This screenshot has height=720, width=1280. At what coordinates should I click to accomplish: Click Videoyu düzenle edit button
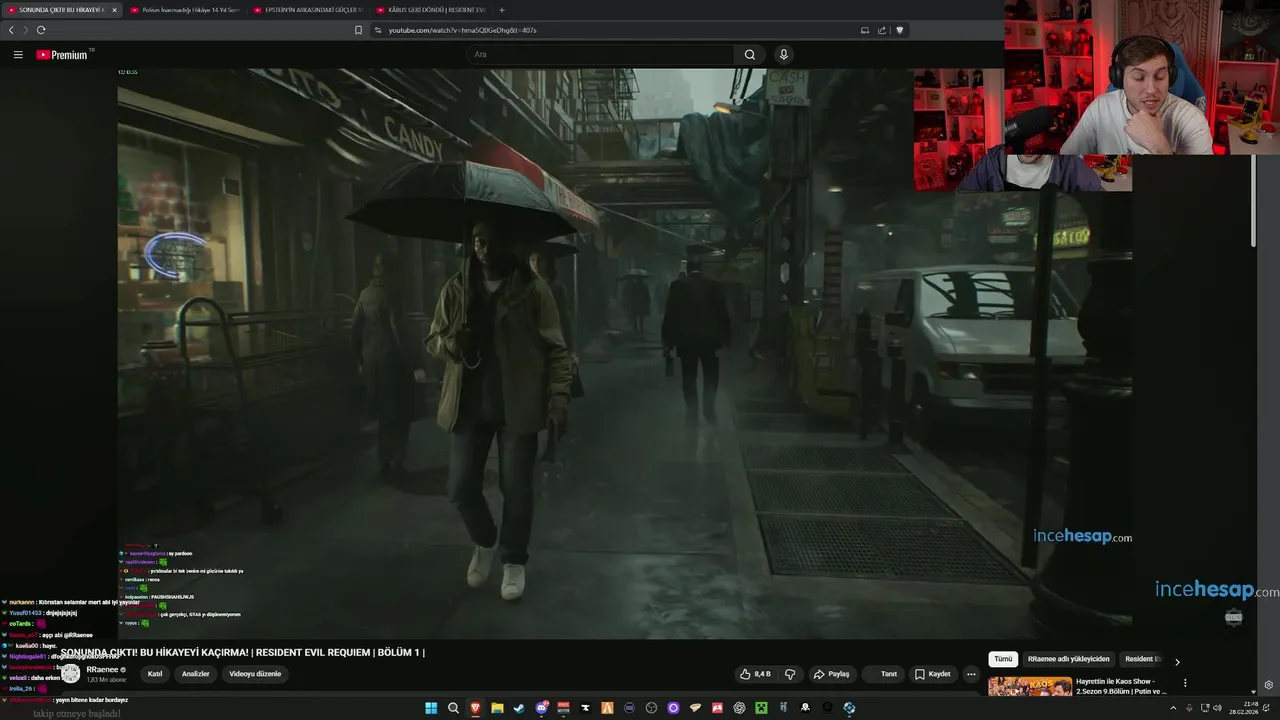point(255,674)
